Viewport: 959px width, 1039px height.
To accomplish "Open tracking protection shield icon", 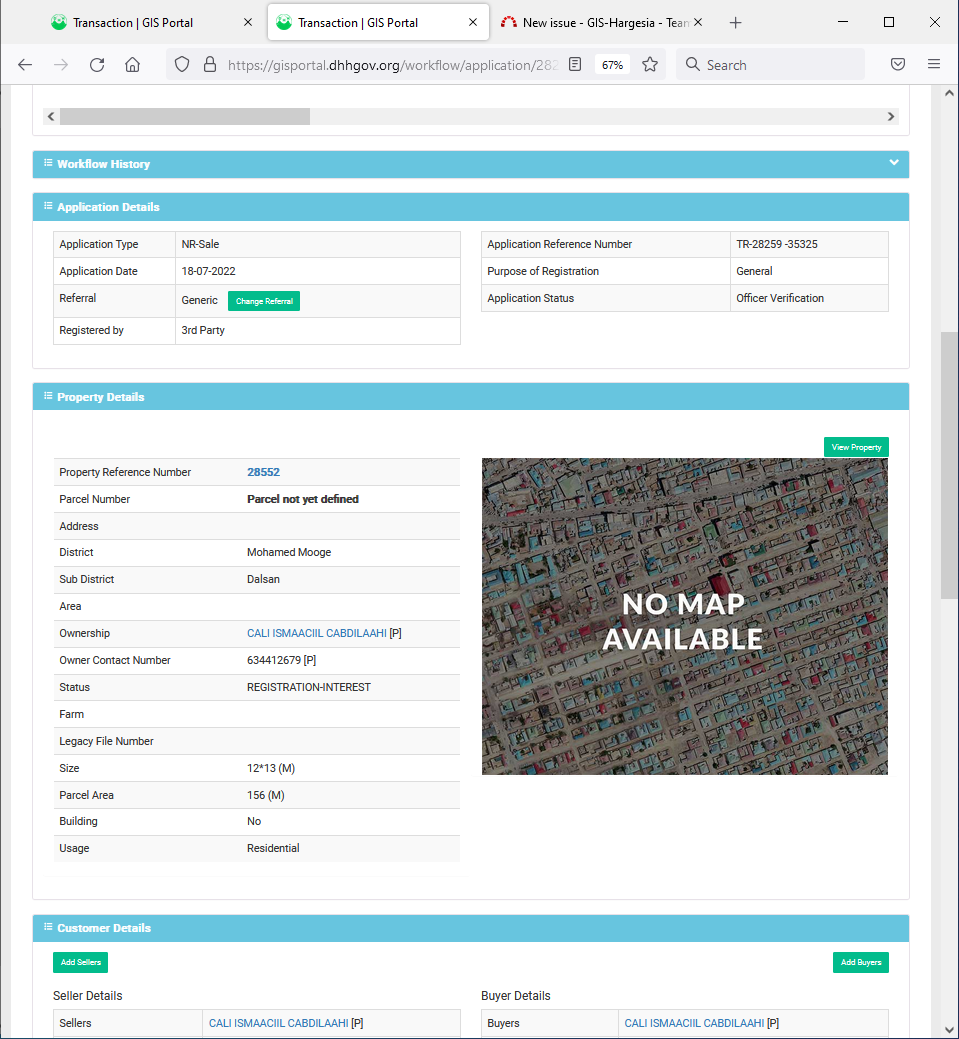I will point(182,64).
